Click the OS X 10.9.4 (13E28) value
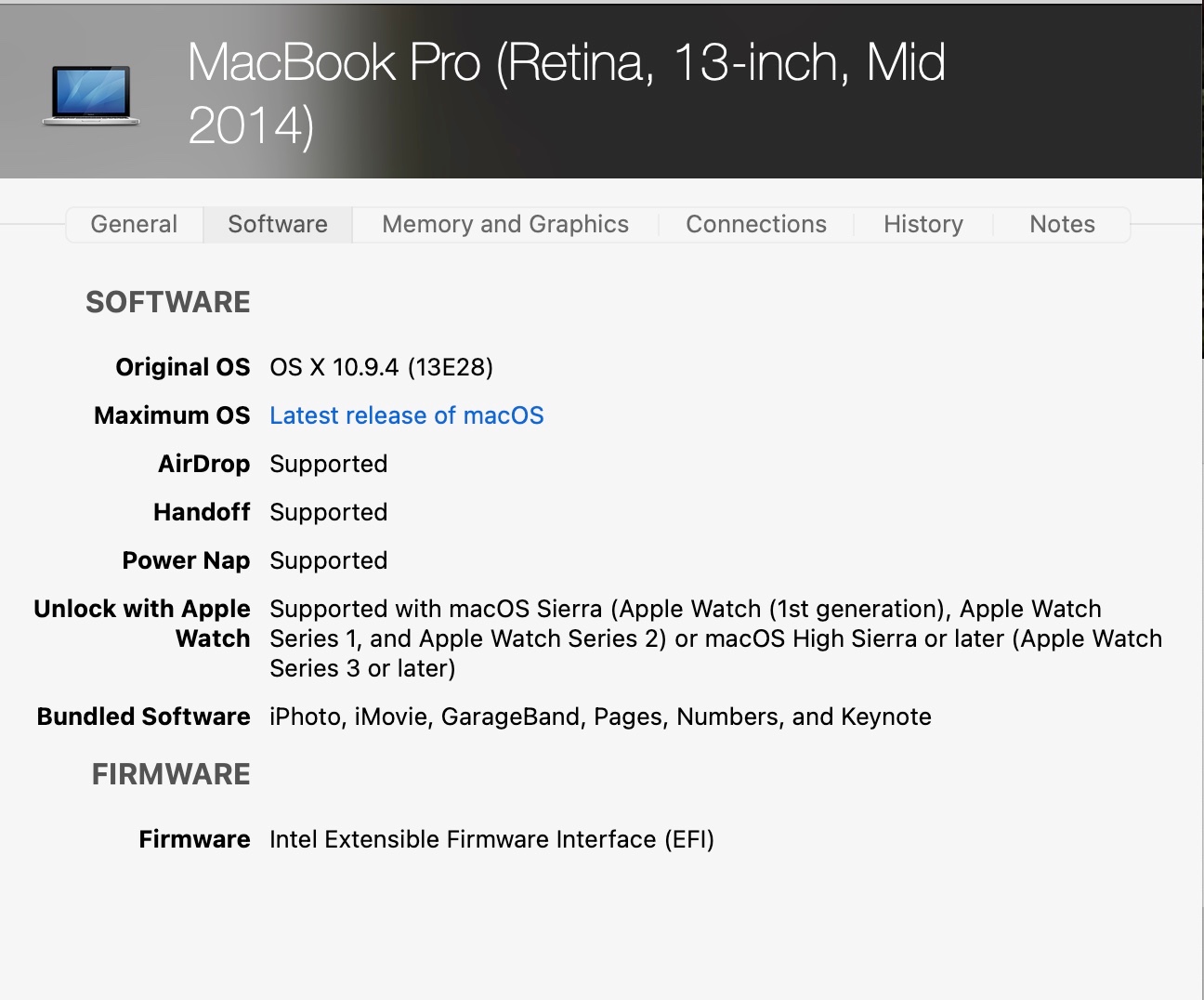This screenshot has width=1204, height=1000. click(381, 367)
